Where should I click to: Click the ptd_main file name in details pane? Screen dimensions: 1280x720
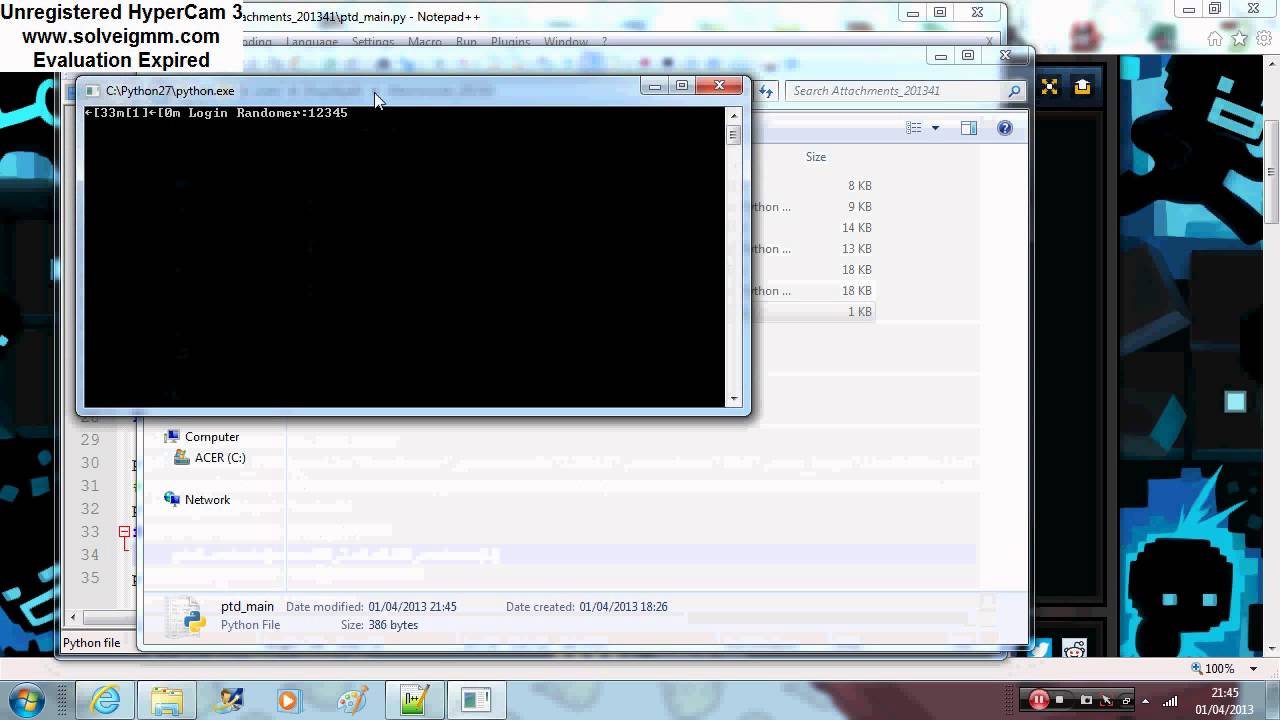coord(247,606)
